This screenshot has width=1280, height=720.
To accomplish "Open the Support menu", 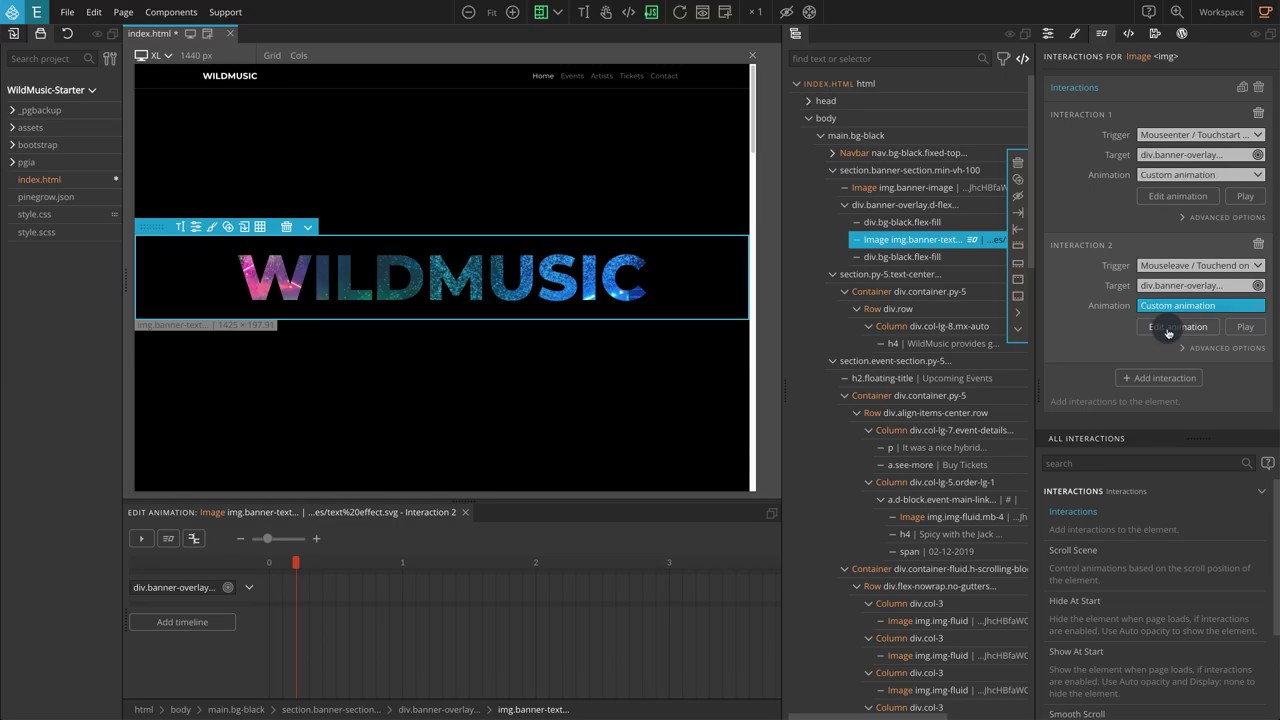I will [225, 12].
